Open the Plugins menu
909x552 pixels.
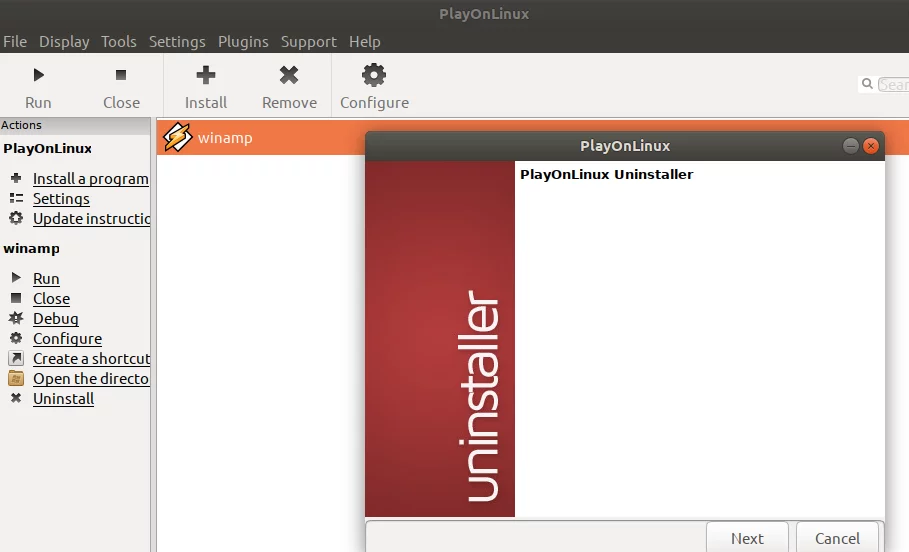(243, 42)
